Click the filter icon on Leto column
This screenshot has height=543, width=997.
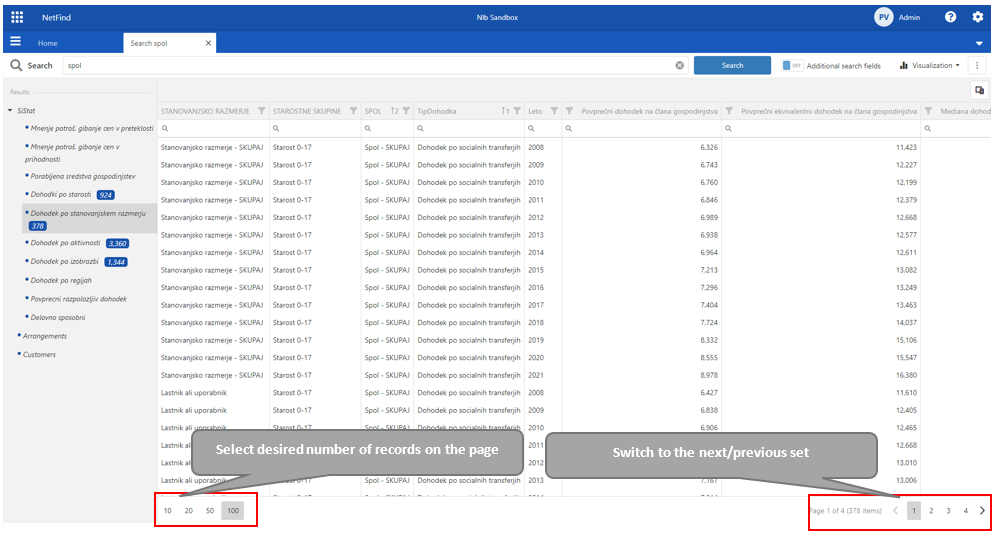(554, 111)
